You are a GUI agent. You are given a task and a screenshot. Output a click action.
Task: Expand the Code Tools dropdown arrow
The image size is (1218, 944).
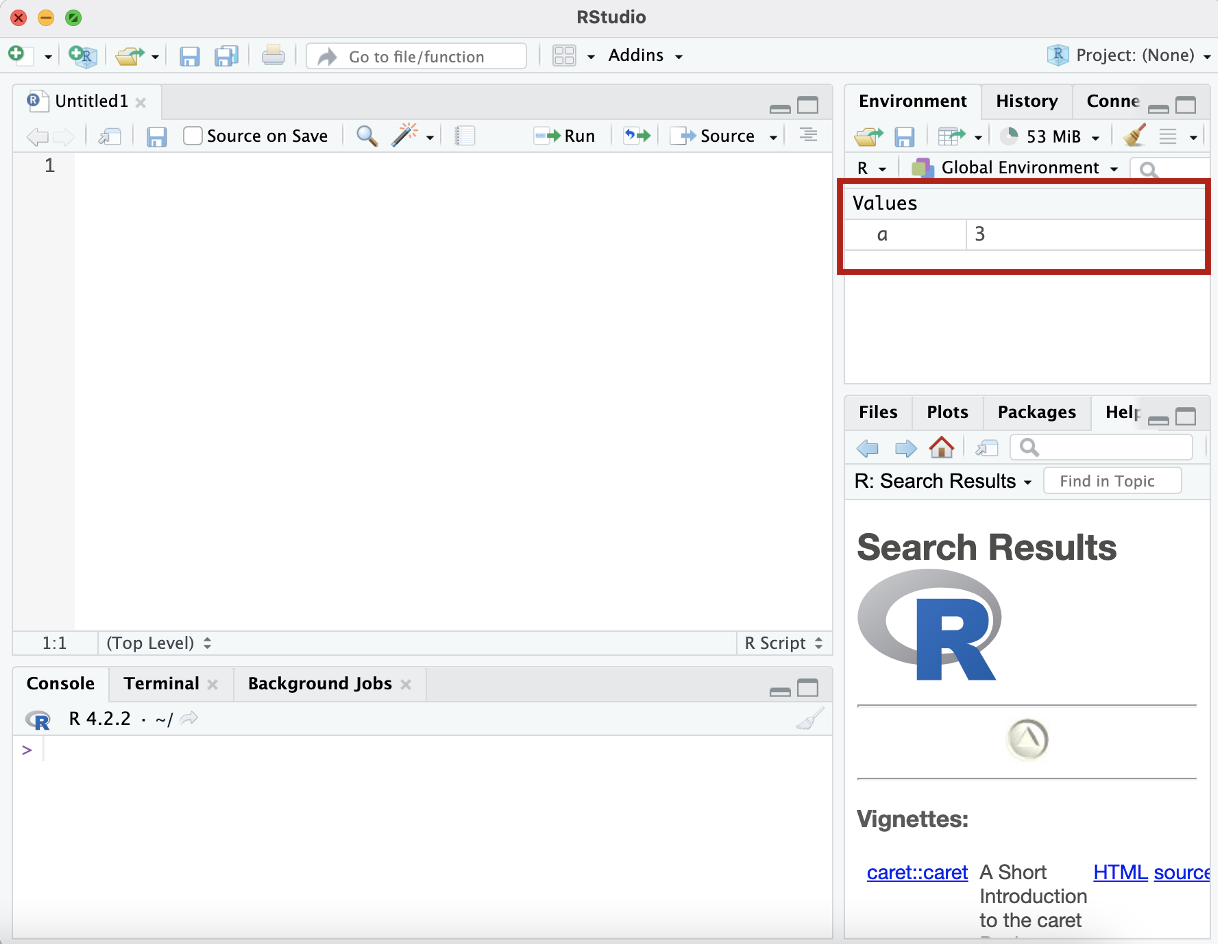coord(430,138)
